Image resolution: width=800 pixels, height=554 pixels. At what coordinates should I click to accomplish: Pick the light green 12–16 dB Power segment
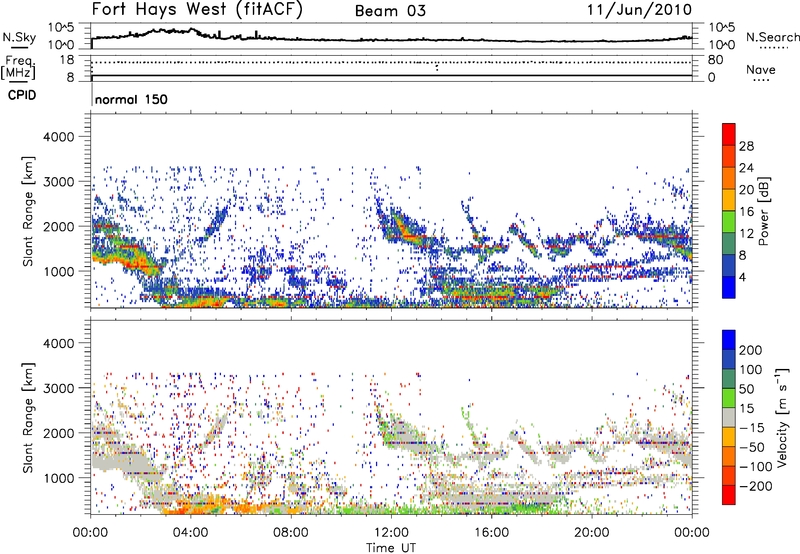click(x=729, y=222)
